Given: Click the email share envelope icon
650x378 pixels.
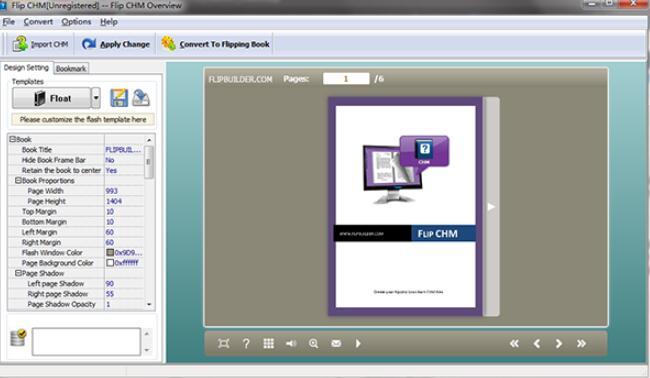Looking at the screenshot, I should click(x=336, y=343).
